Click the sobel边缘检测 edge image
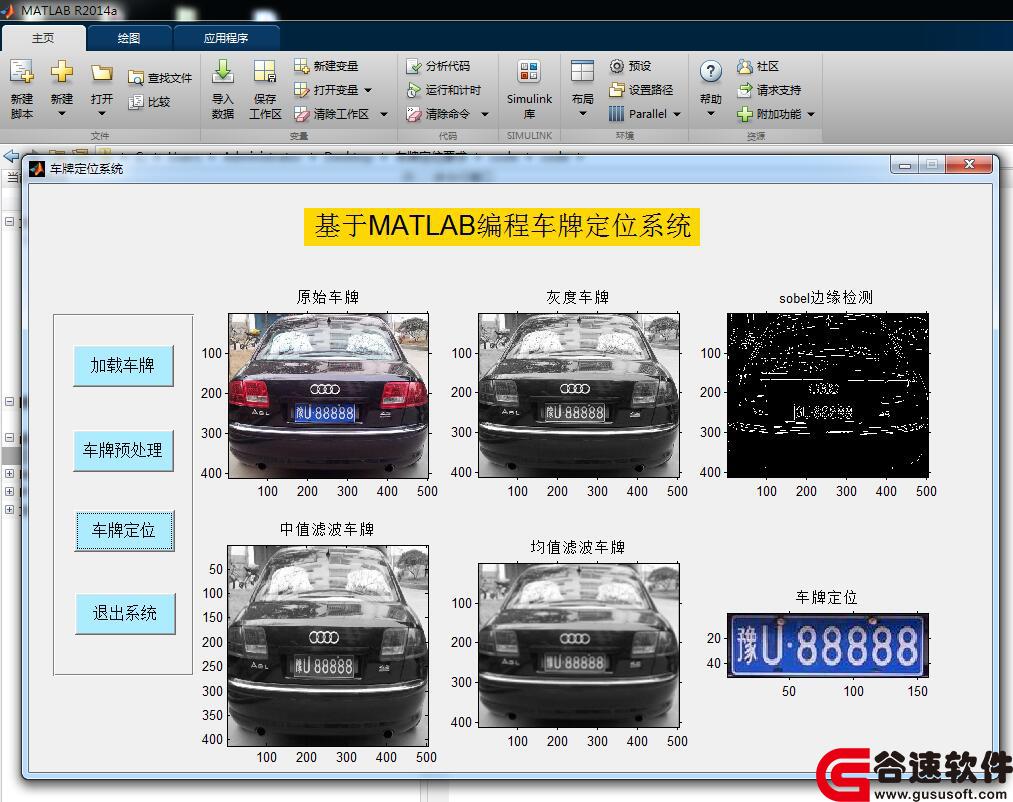Image resolution: width=1013 pixels, height=802 pixels. (828, 396)
